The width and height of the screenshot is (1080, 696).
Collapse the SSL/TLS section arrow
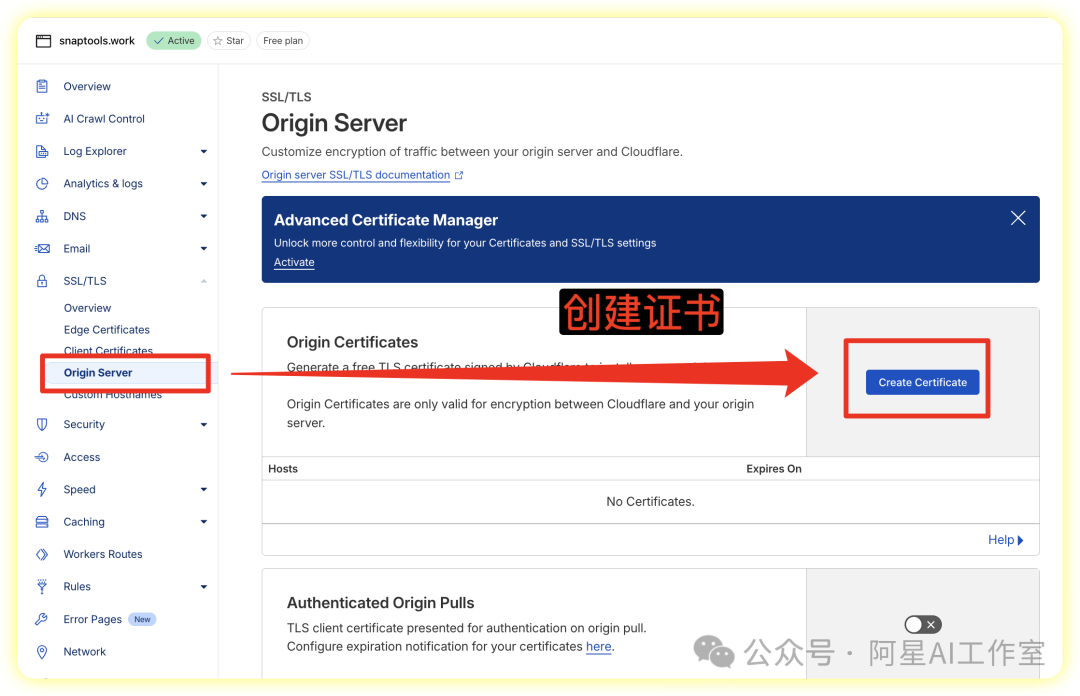pyautogui.click(x=203, y=282)
